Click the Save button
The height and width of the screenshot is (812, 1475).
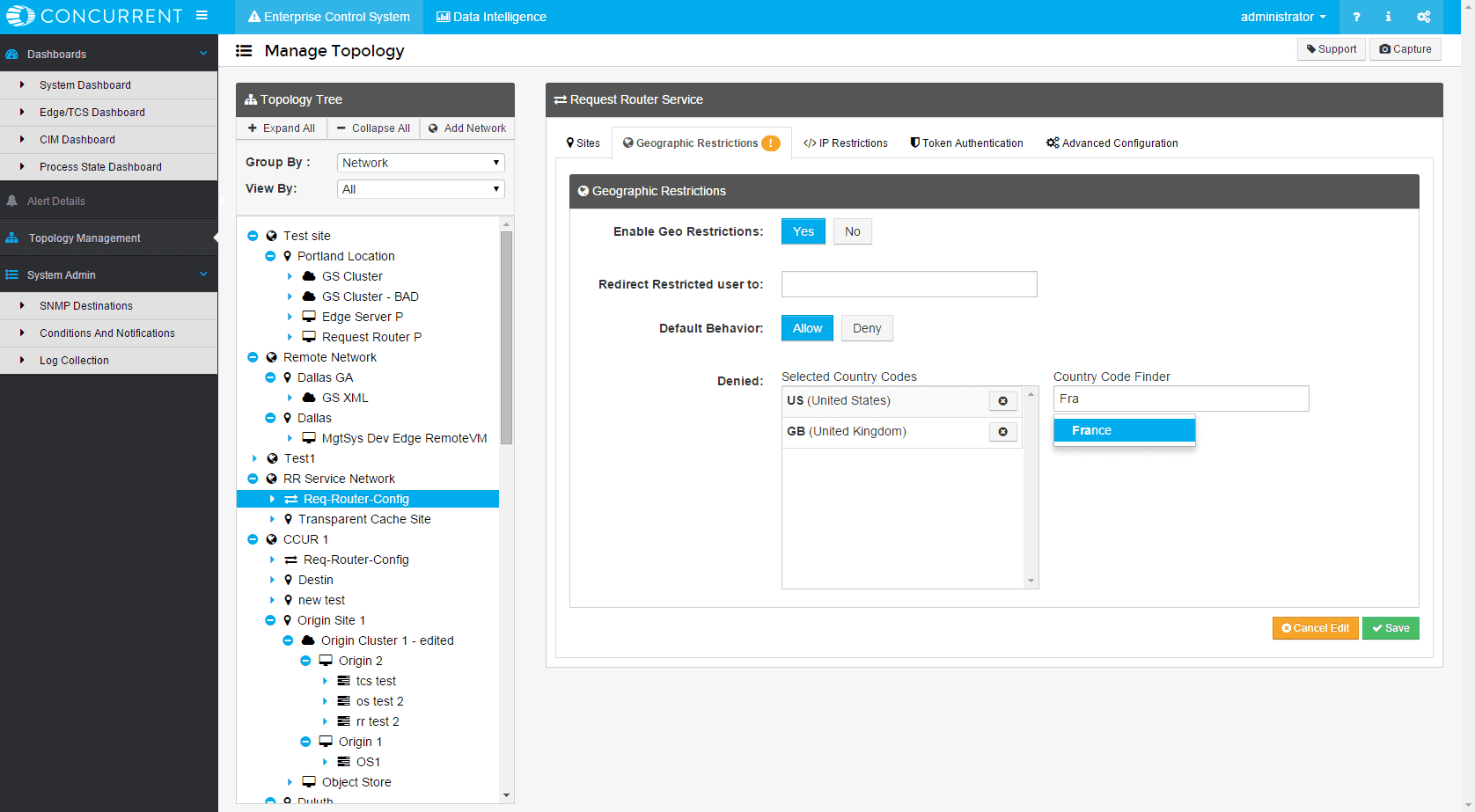click(x=1391, y=628)
